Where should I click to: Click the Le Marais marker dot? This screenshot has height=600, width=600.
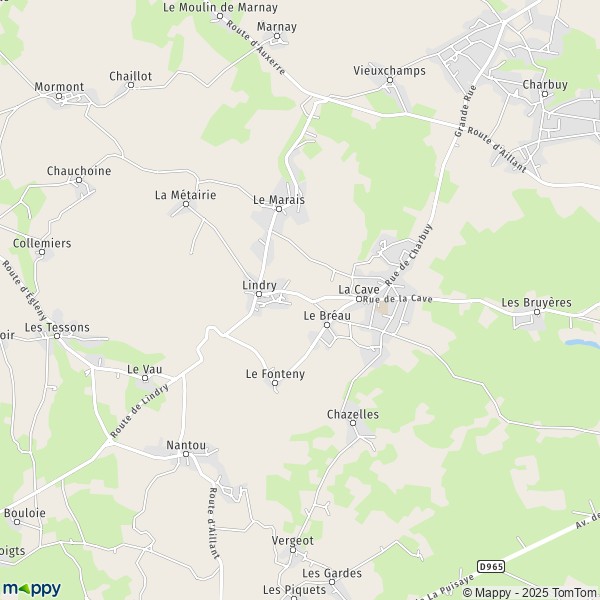coord(279,209)
